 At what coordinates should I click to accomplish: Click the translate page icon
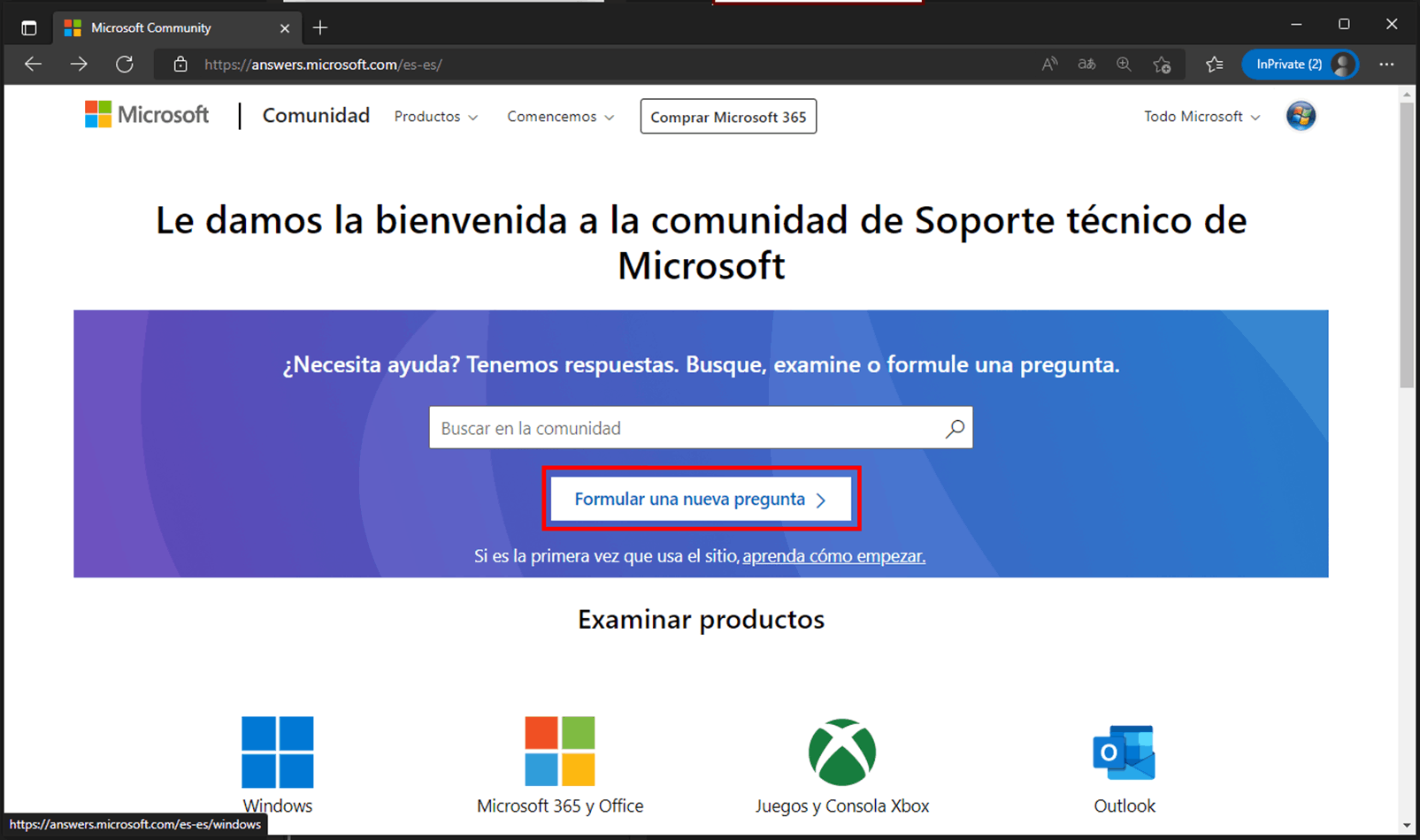[x=1086, y=64]
